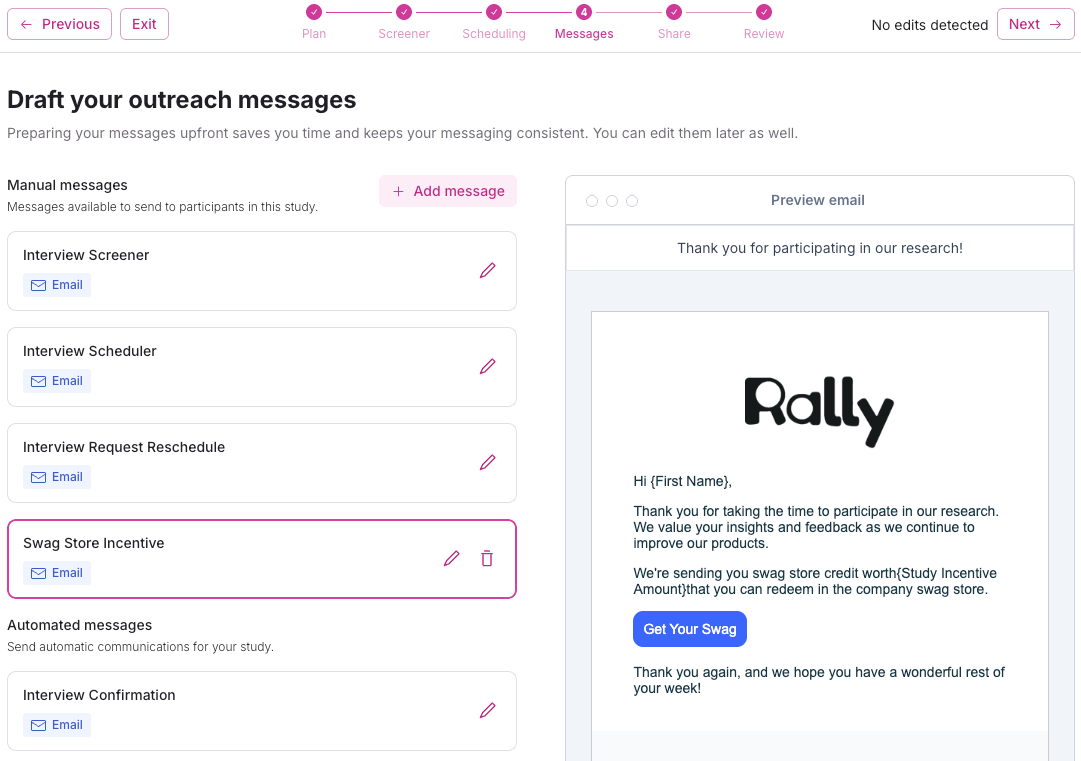1081x761 pixels.
Task: Click the Rally logo in email preview
Action: coord(819,411)
